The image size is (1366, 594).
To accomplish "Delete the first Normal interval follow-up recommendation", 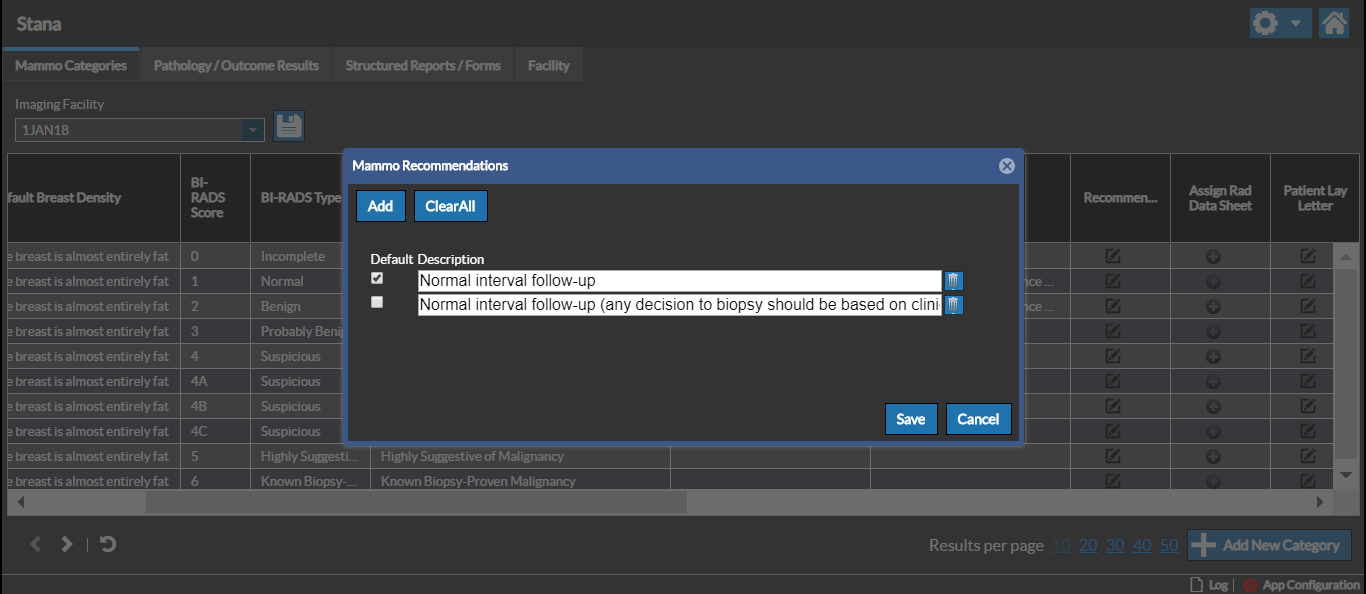I will pos(954,281).
